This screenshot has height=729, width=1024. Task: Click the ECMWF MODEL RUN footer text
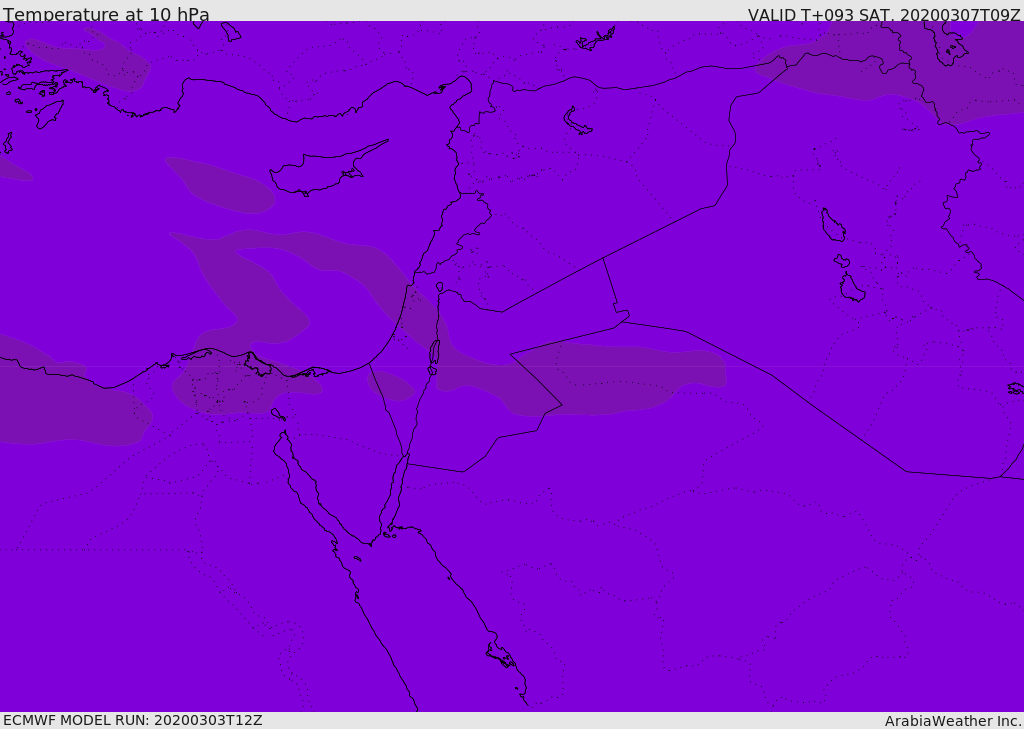pyautogui.click(x=133, y=721)
